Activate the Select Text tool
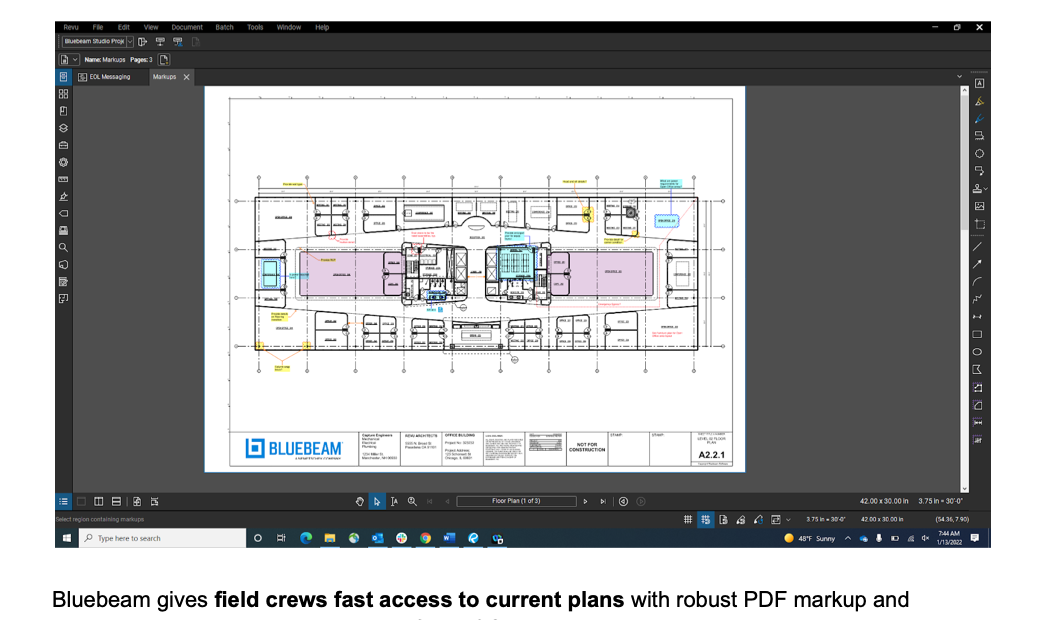This screenshot has width=1040, height=620. (394, 500)
